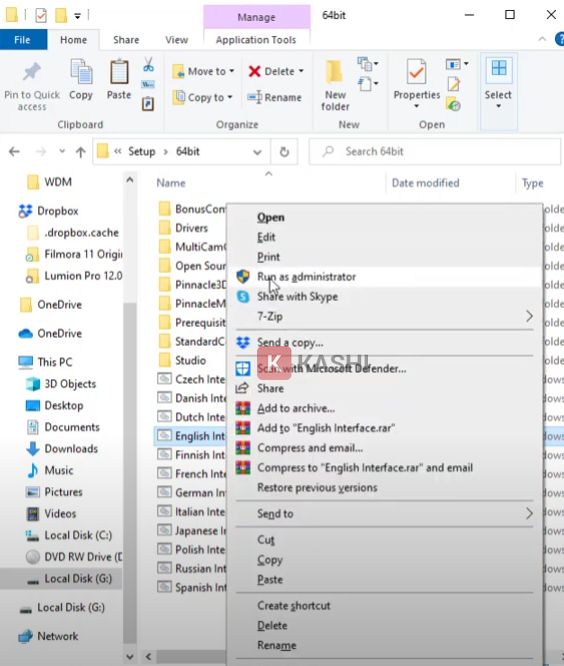564x666 pixels.
Task: Click the Paste shortcut icon
Action: [x=148, y=103]
